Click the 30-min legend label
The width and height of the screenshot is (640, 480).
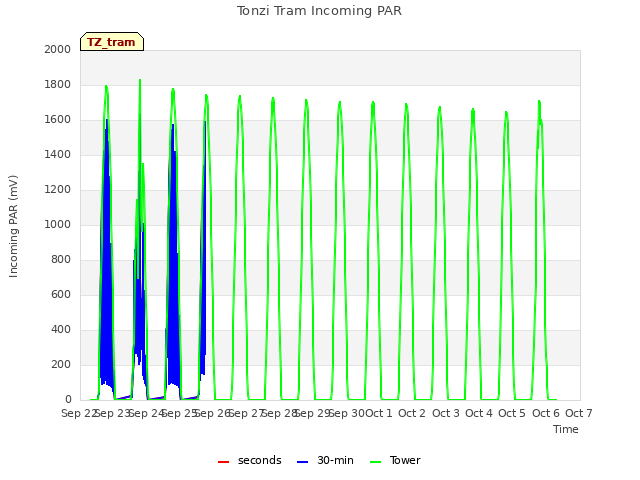(x=335, y=460)
